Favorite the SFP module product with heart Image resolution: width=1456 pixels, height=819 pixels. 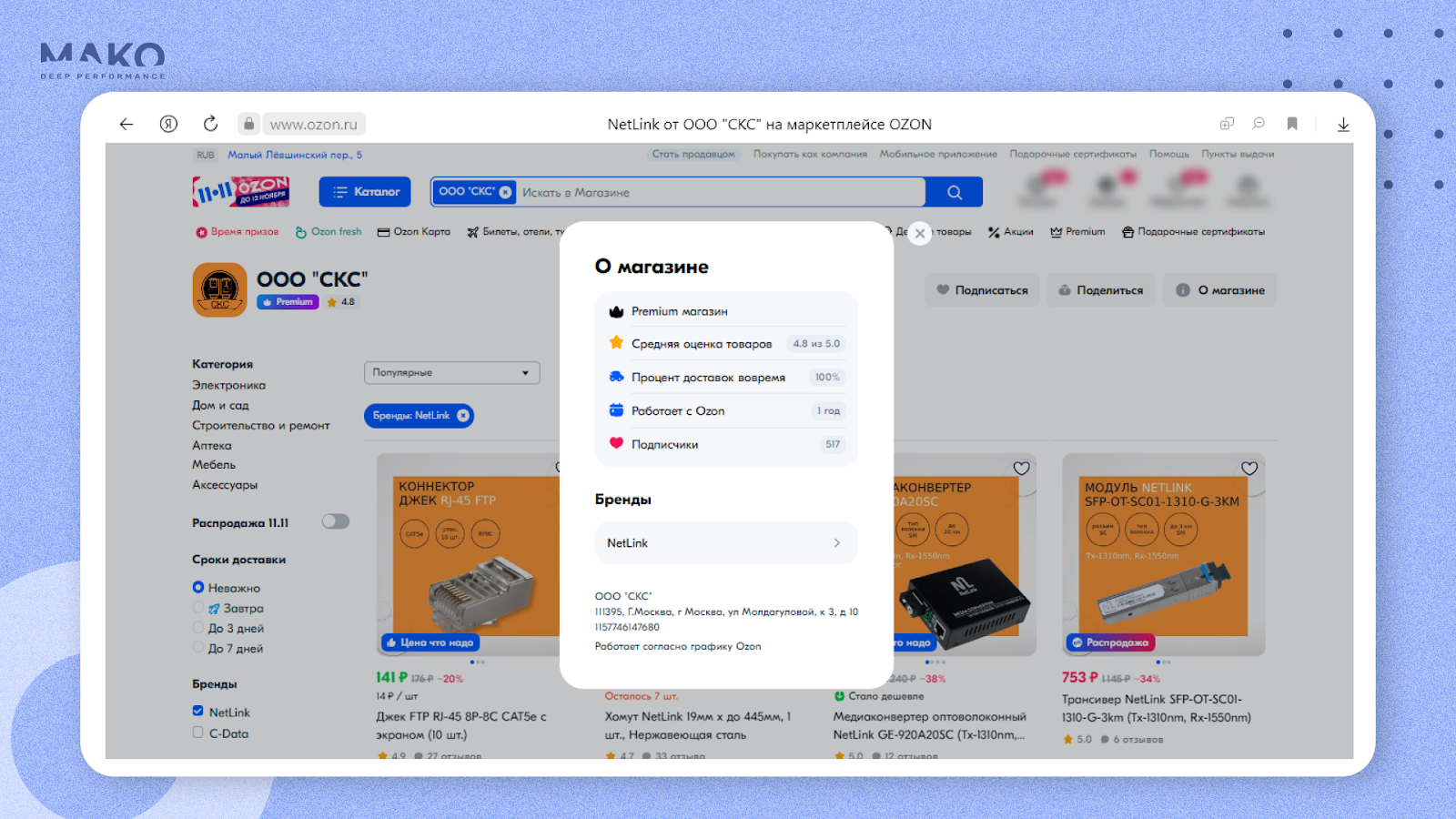[x=1249, y=468]
